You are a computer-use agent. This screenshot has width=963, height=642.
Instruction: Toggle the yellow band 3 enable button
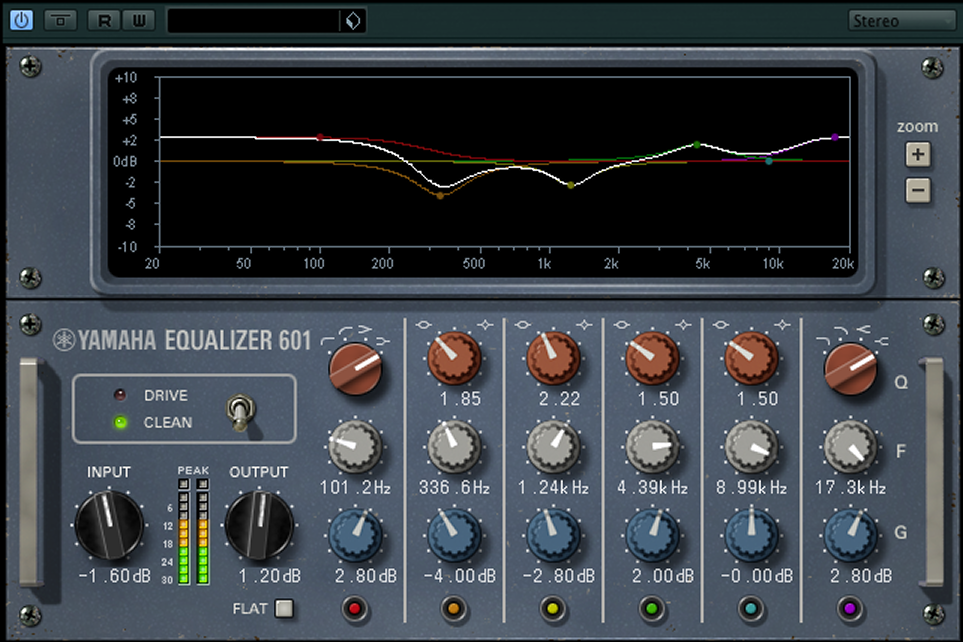click(x=553, y=609)
